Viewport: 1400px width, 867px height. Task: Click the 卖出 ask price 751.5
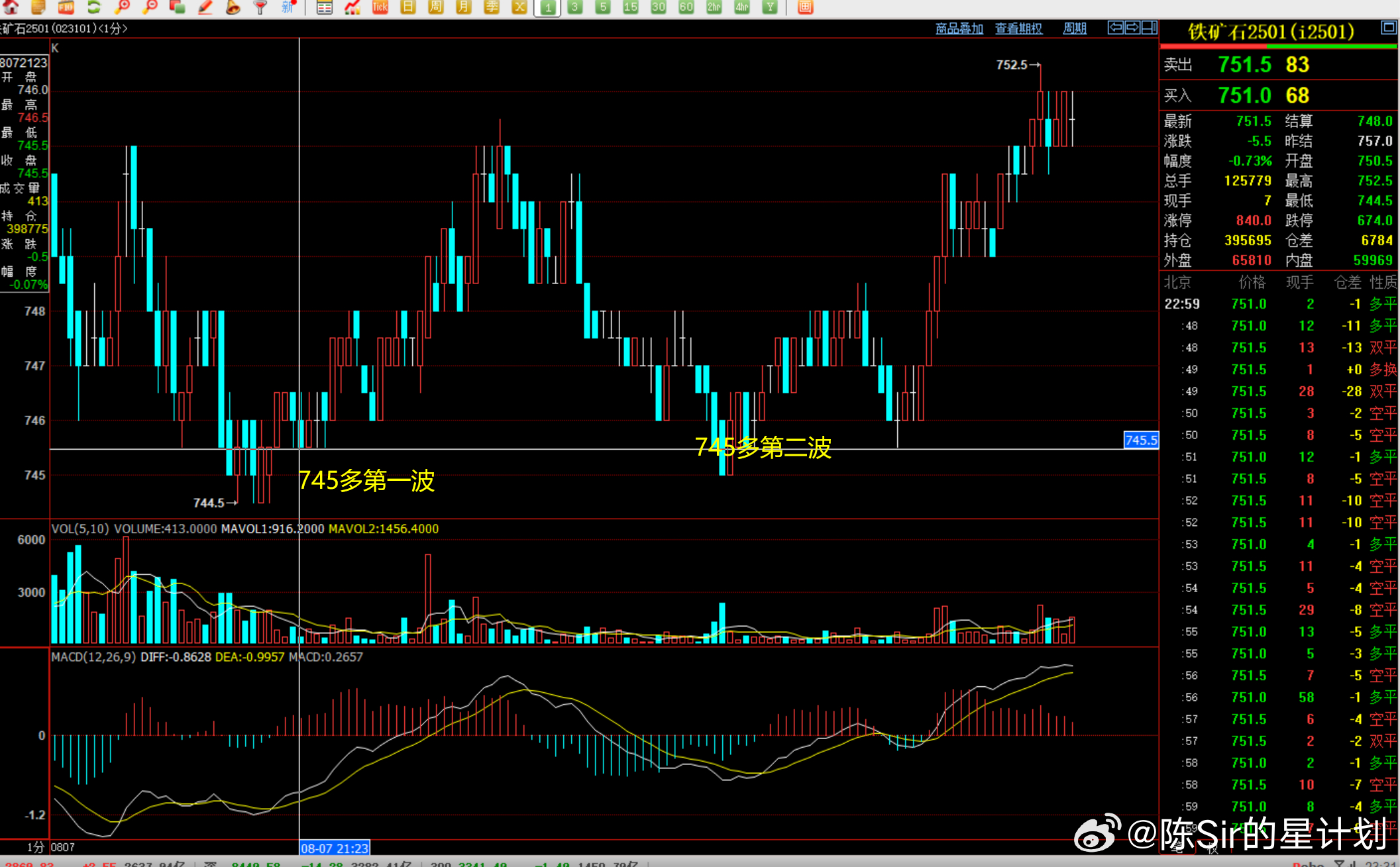(1244, 65)
